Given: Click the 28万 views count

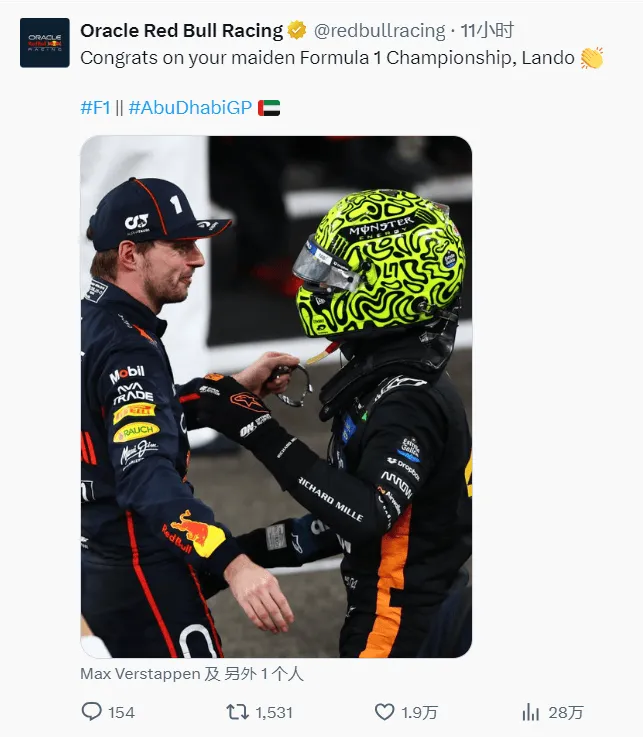Looking at the screenshot, I should [x=566, y=713].
